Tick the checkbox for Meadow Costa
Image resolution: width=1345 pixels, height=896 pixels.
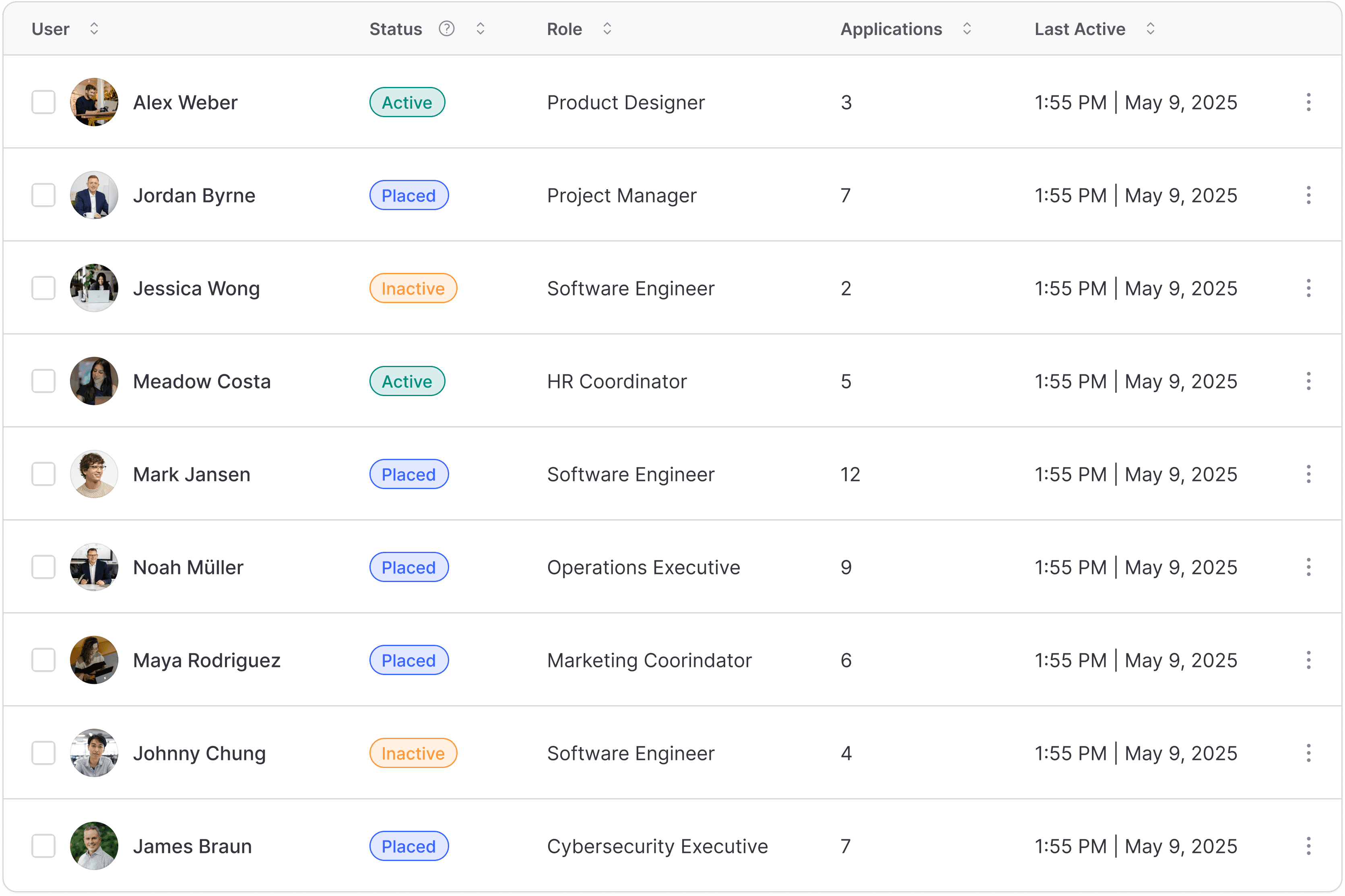[43, 381]
